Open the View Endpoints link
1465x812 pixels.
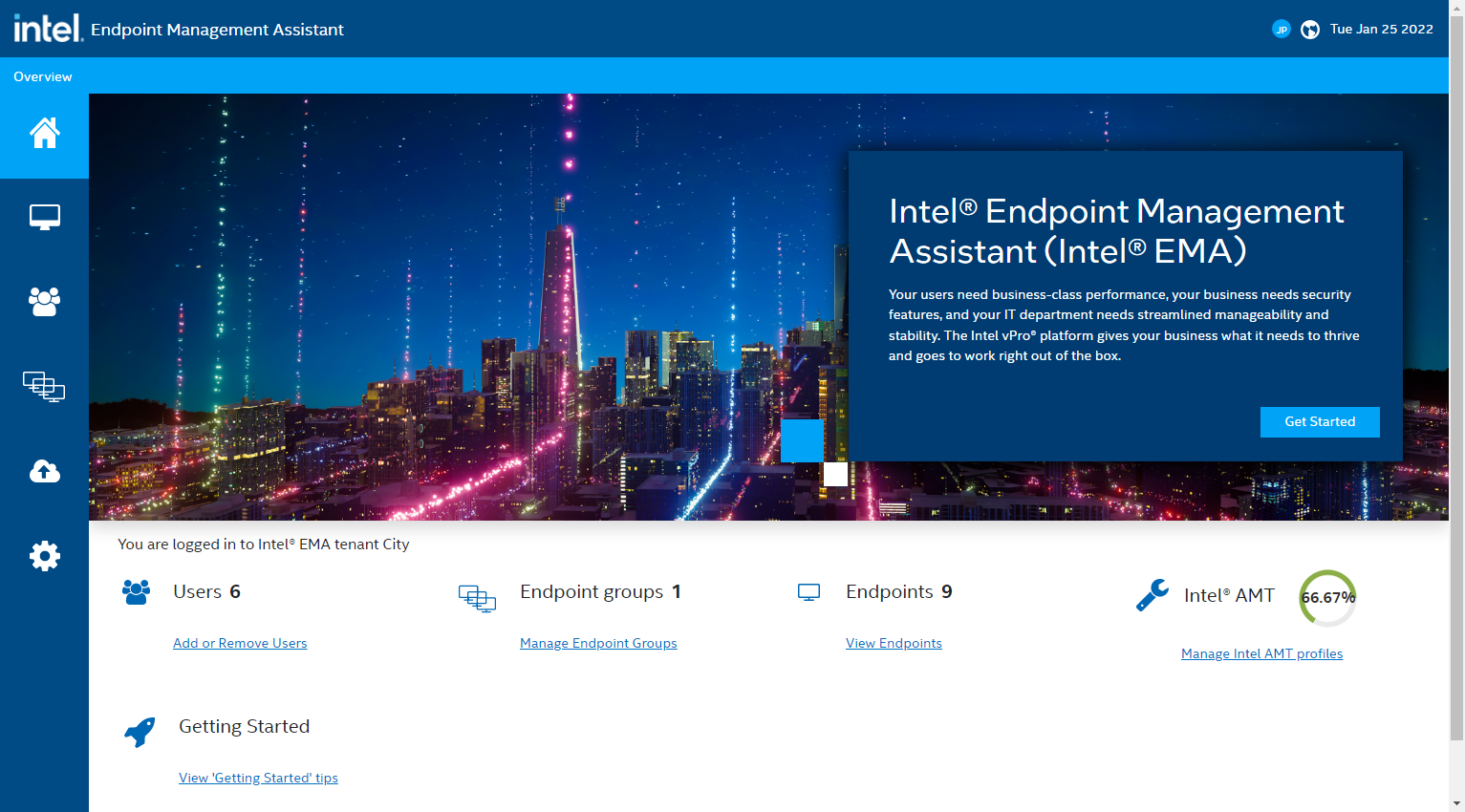pyautogui.click(x=894, y=642)
